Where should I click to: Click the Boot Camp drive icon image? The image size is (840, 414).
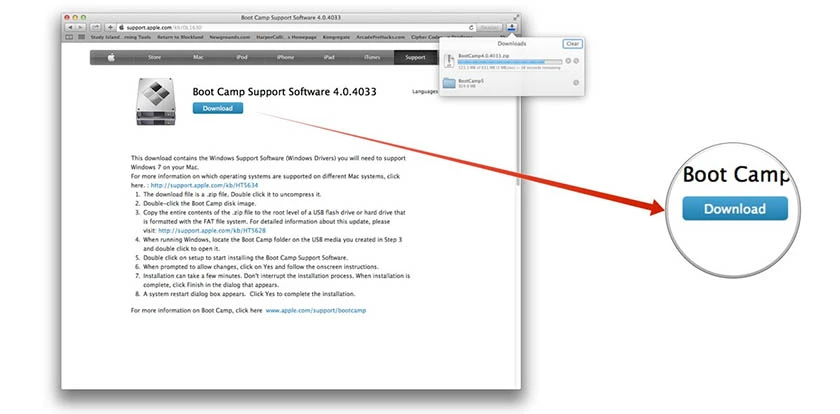(x=156, y=101)
